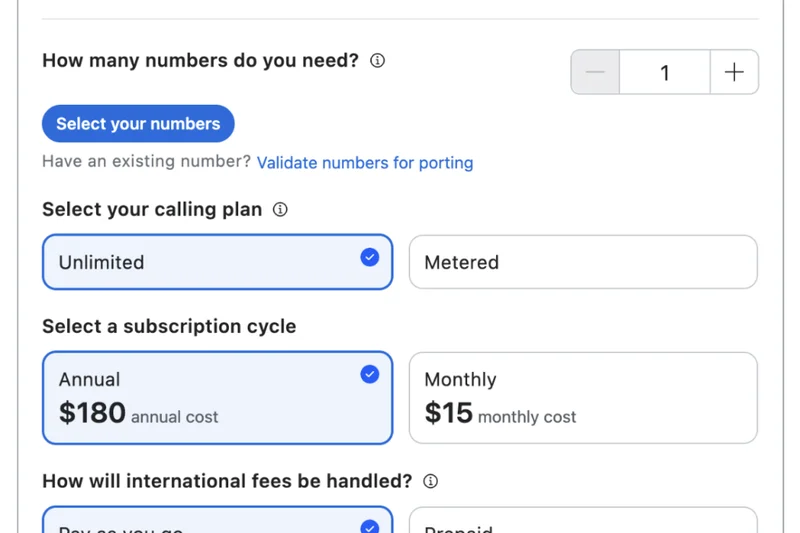
Task: Increase number count with plus button
Action: [734, 72]
